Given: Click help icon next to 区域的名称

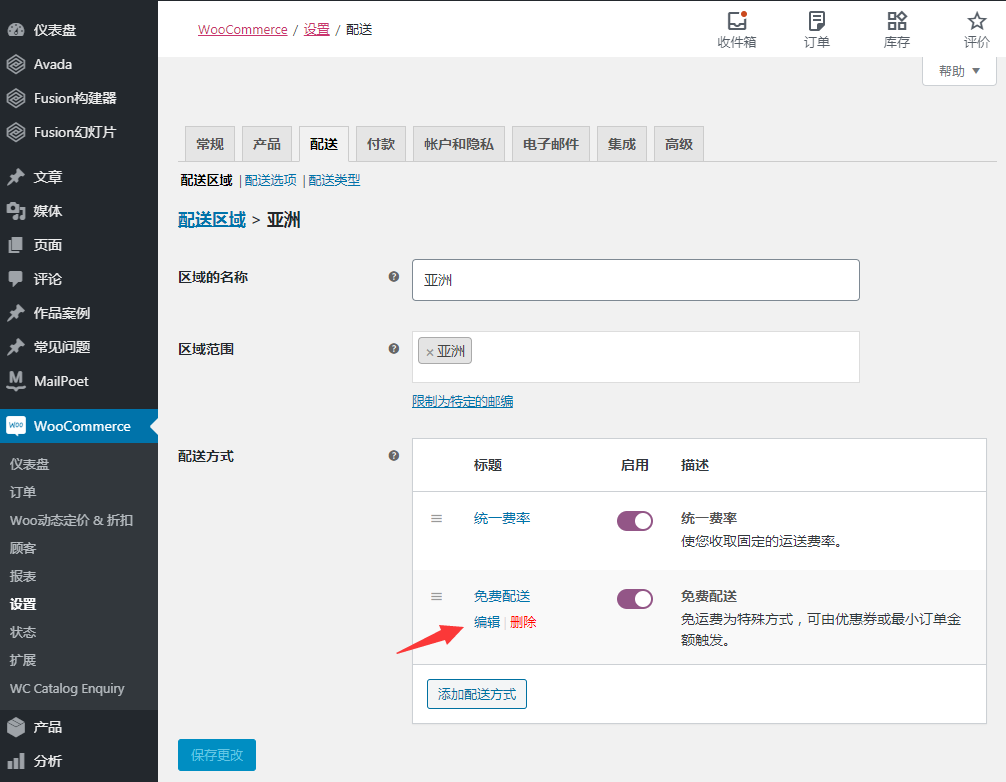Looking at the screenshot, I should (x=394, y=276).
